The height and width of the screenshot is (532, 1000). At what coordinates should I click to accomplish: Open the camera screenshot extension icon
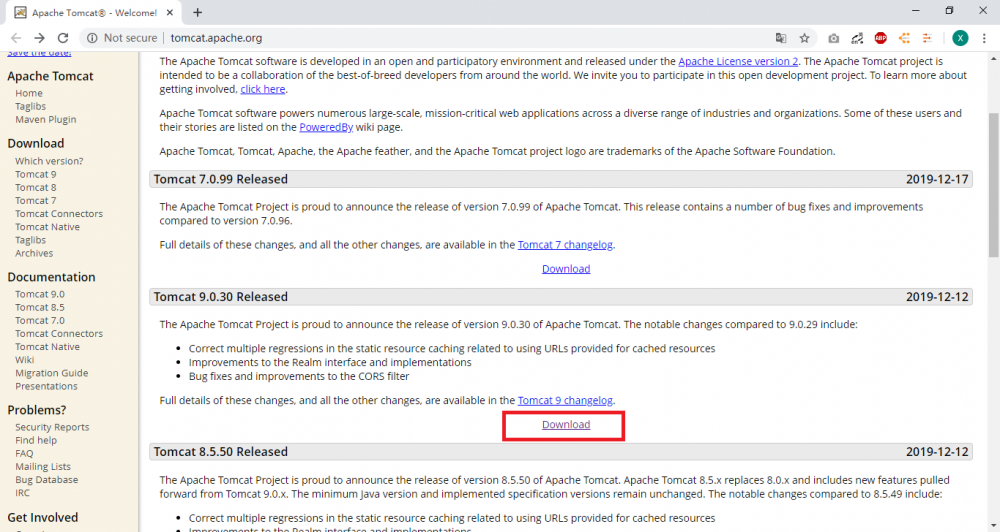tap(834, 38)
